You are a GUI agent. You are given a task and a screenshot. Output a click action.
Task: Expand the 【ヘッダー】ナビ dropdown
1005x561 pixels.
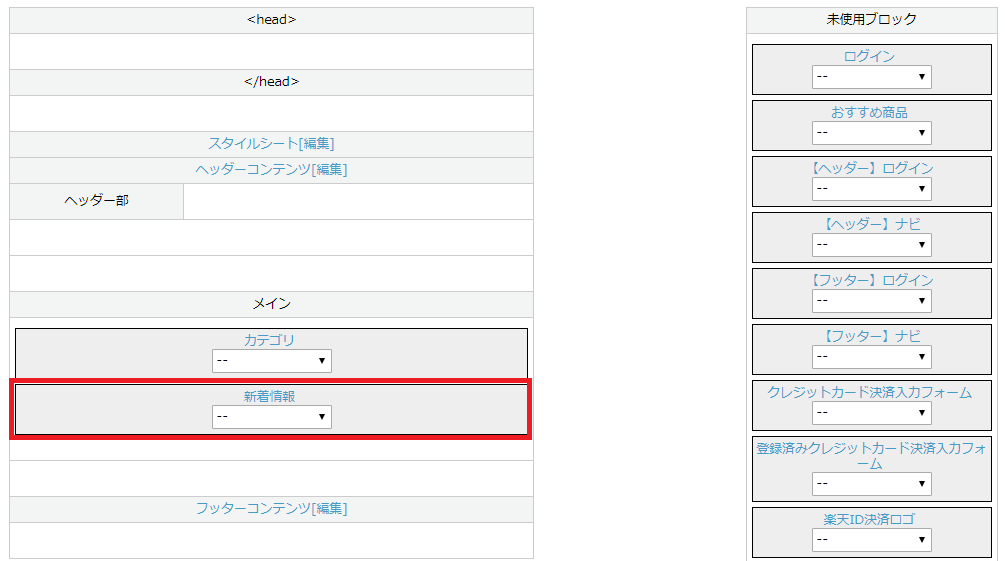pos(871,245)
